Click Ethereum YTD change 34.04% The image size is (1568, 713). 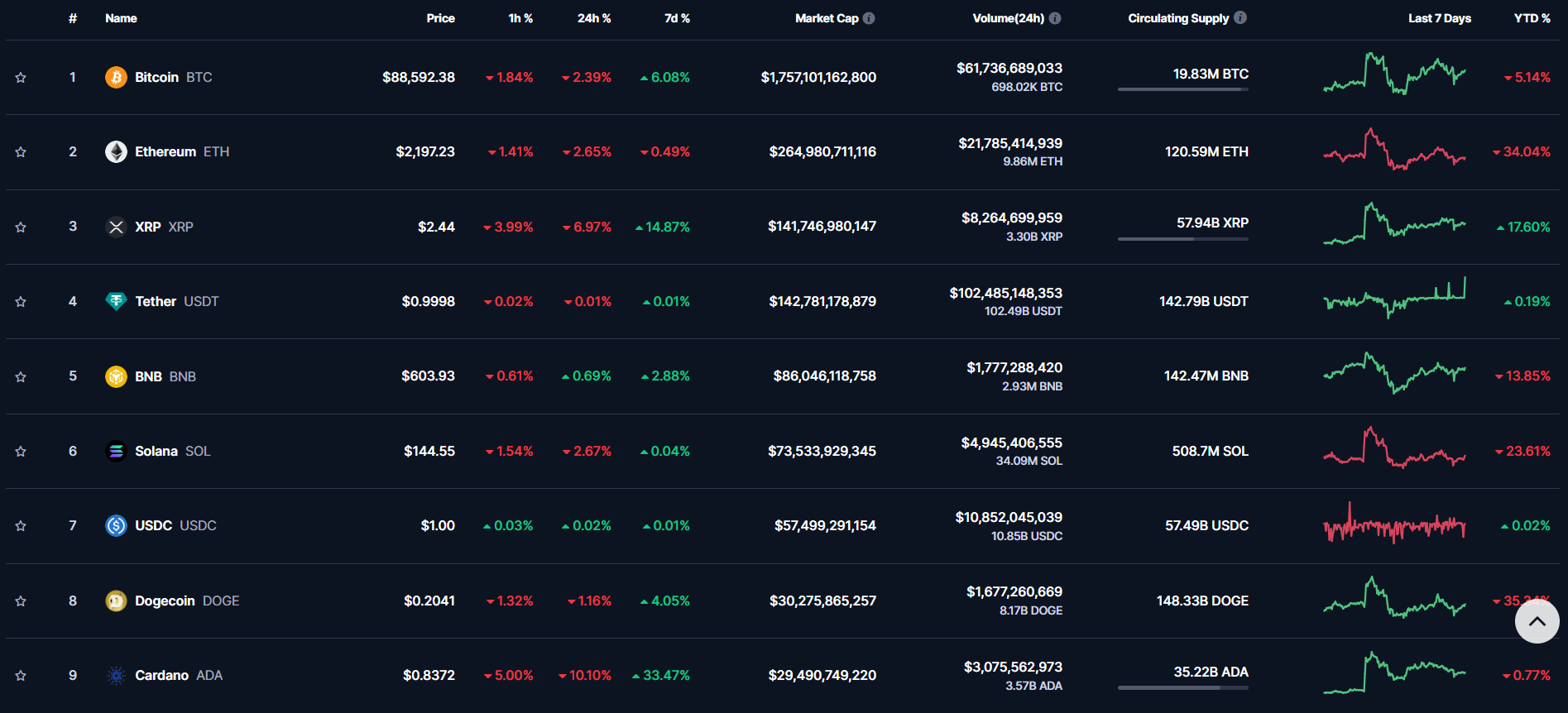click(x=1522, y=151)
